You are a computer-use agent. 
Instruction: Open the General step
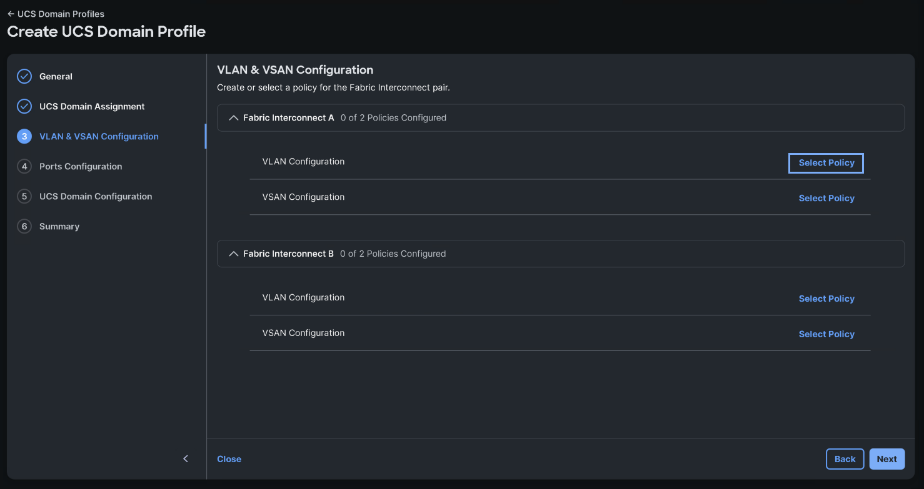coord(56,77)
